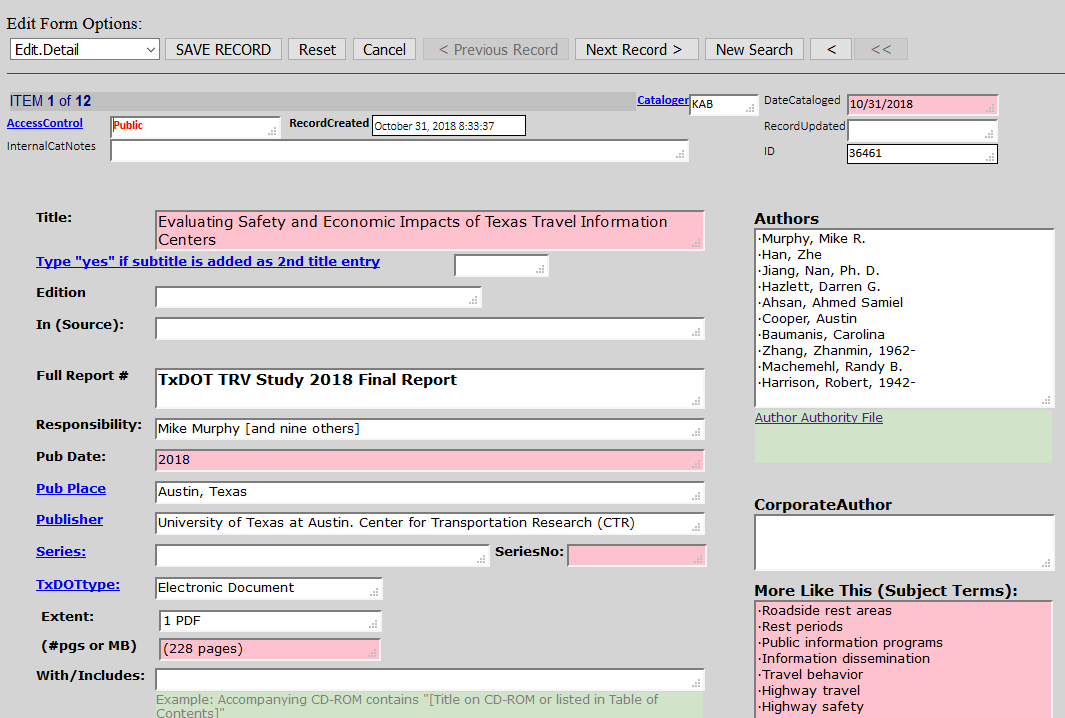1065x718 pixels.
Task: Click the Previous Record button
Action: (496, 50)
